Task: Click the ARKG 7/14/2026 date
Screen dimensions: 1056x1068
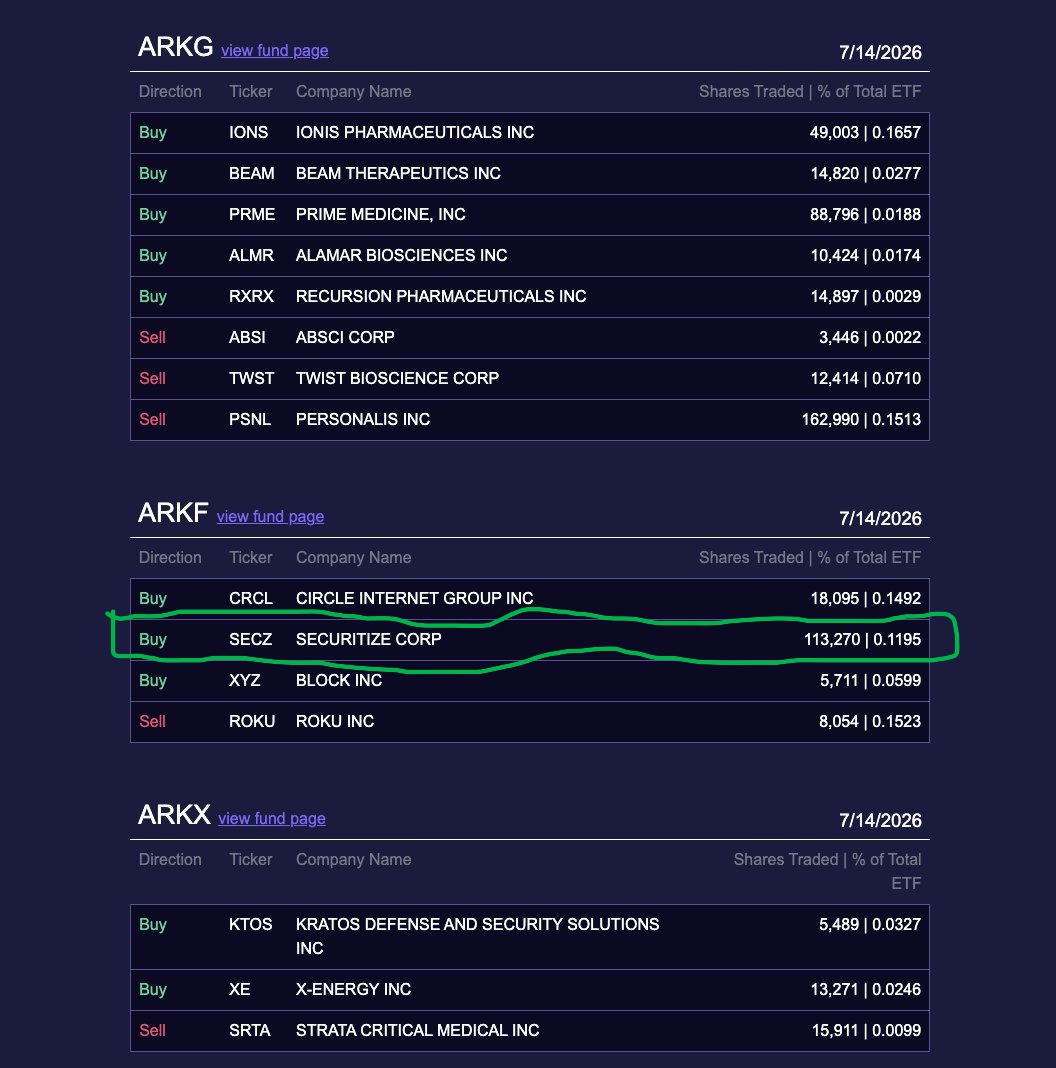Action: point(880,52)
